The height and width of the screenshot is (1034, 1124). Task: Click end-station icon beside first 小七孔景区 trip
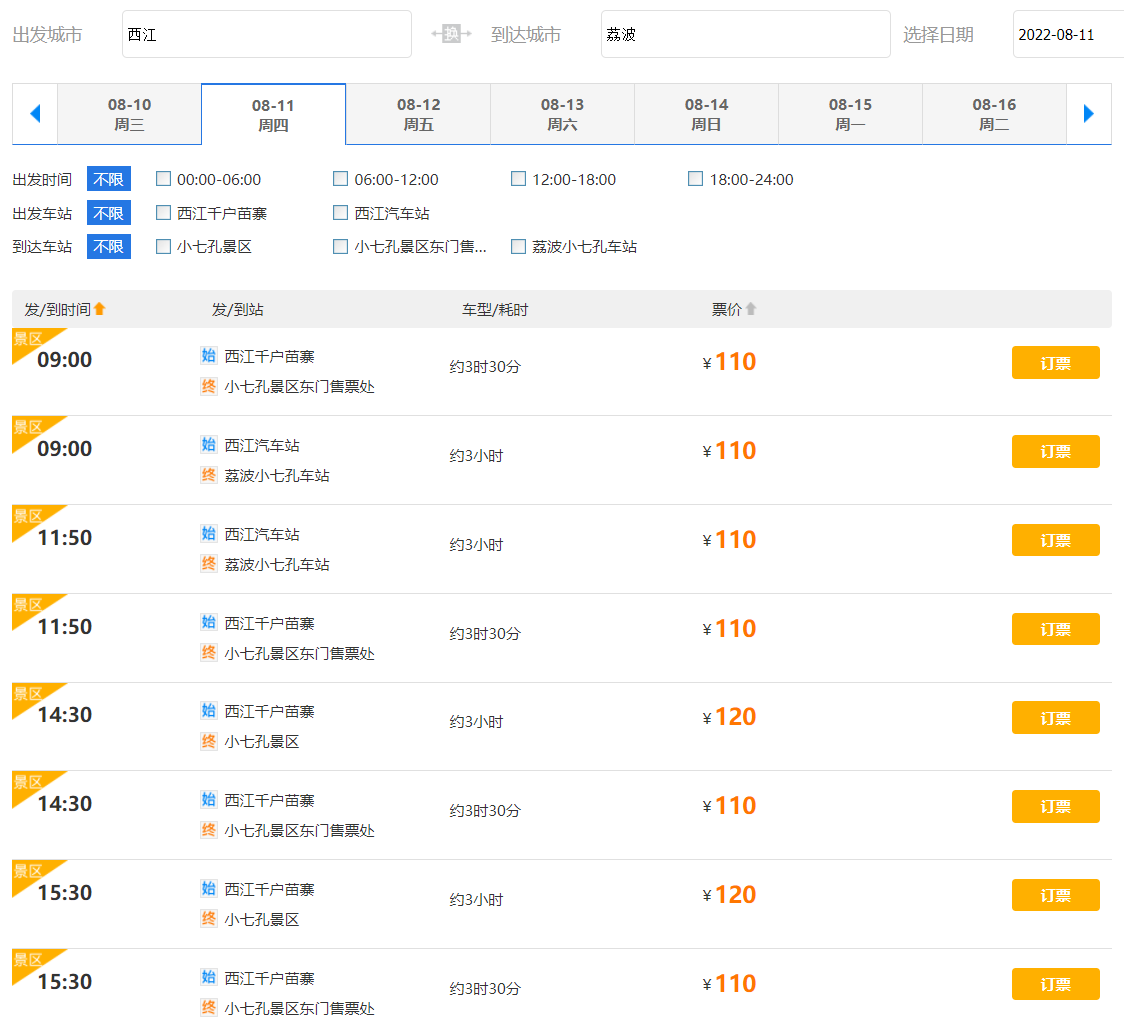[x=208, y=741]
